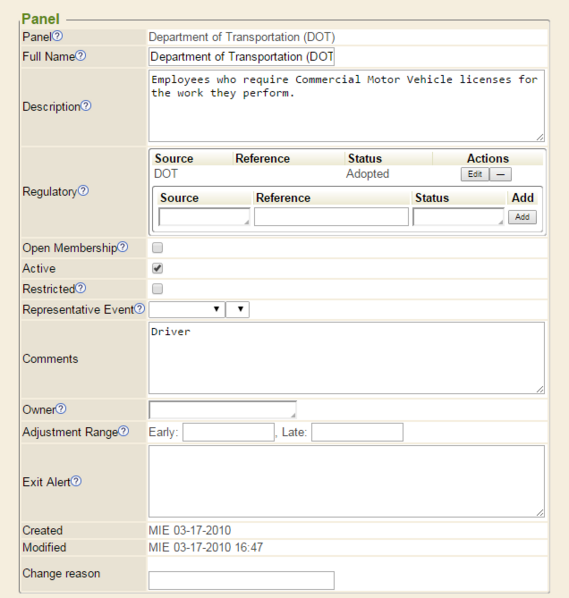Tick the Restricted checkbox
The width and height of the screenshot is (569, 598).
(158, 289)
